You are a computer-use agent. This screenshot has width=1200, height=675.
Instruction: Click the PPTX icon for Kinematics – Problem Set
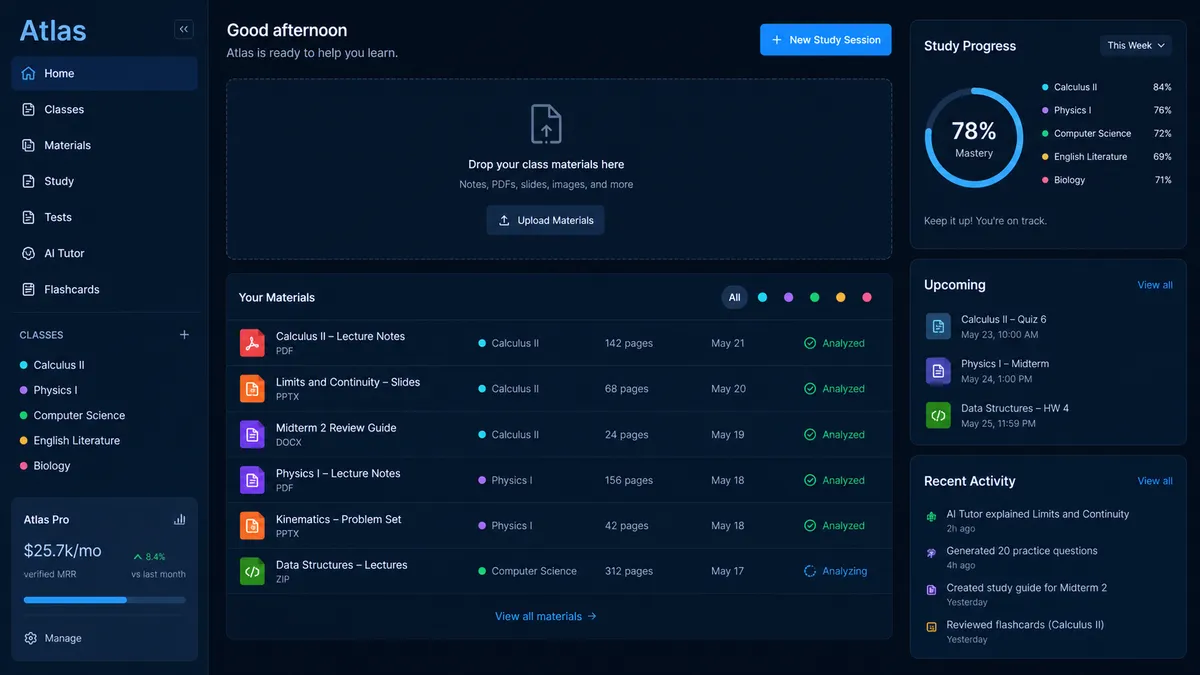pyautogui.click(x=252, y=526)
